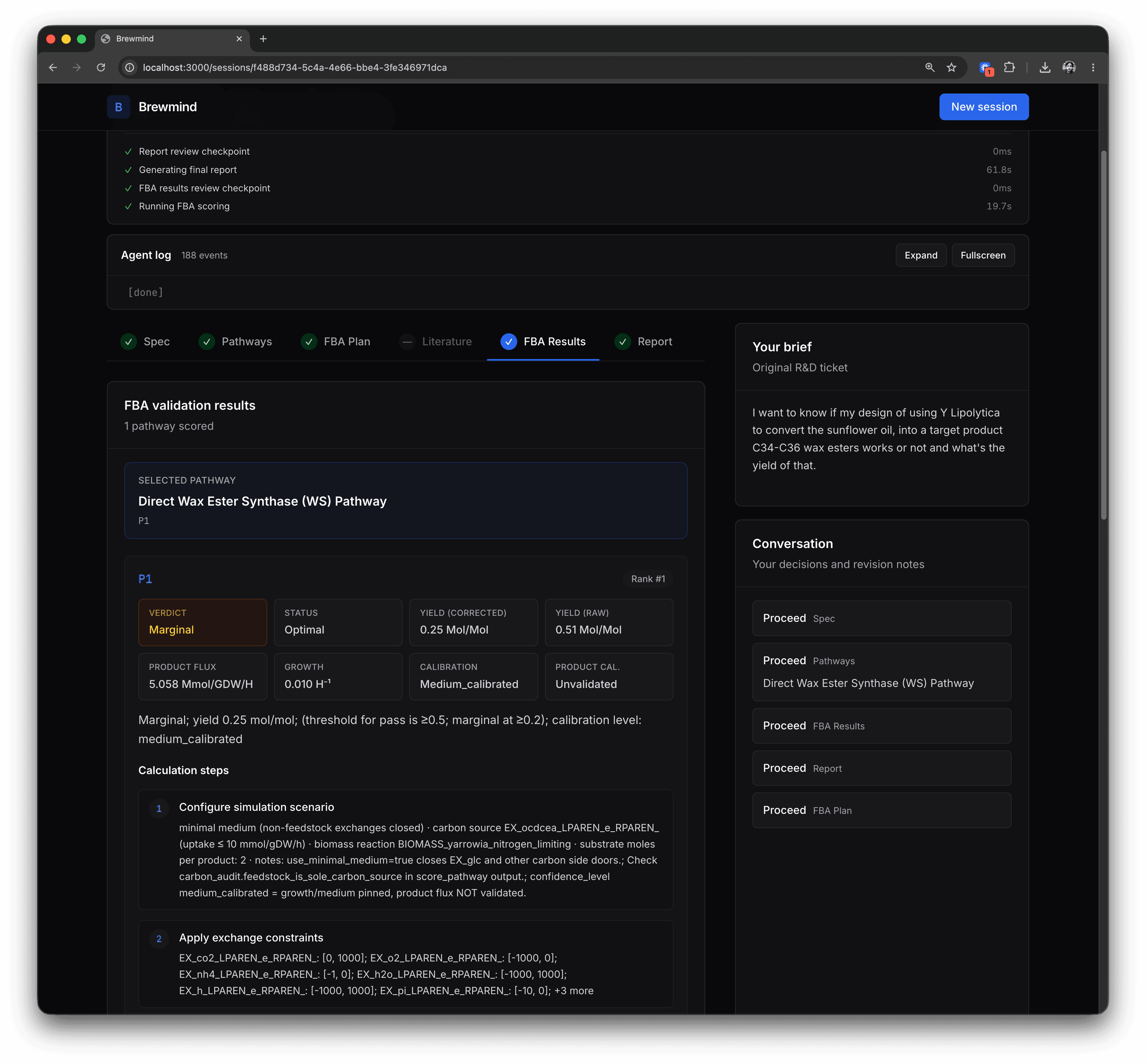Click the Pathways step checkmark icon

tap(207, 342)
